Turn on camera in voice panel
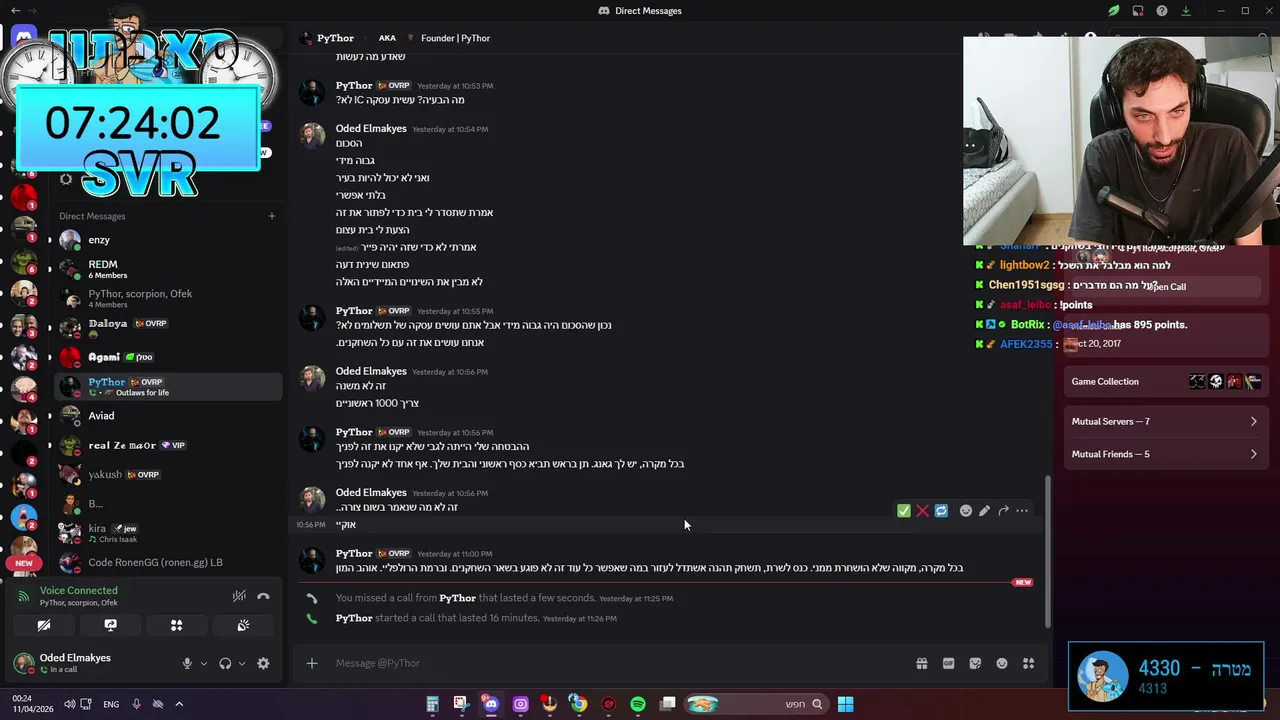 44,625
